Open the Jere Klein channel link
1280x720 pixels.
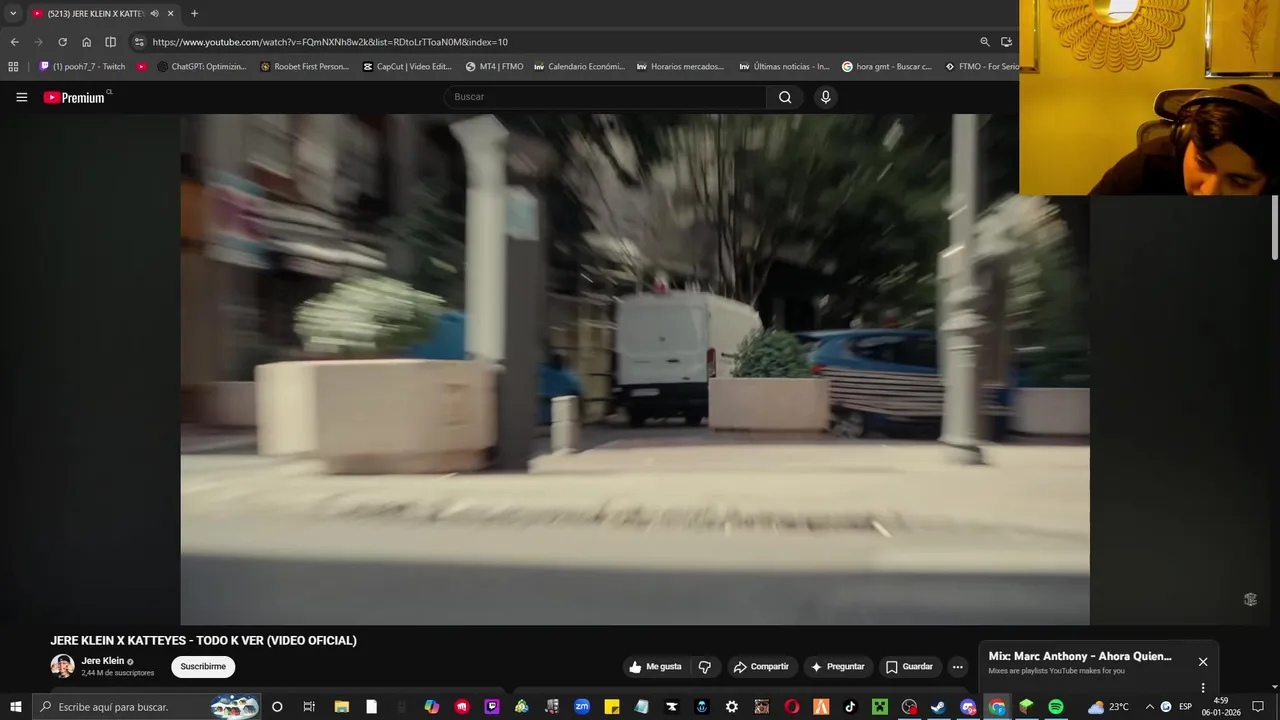[103, 661]
